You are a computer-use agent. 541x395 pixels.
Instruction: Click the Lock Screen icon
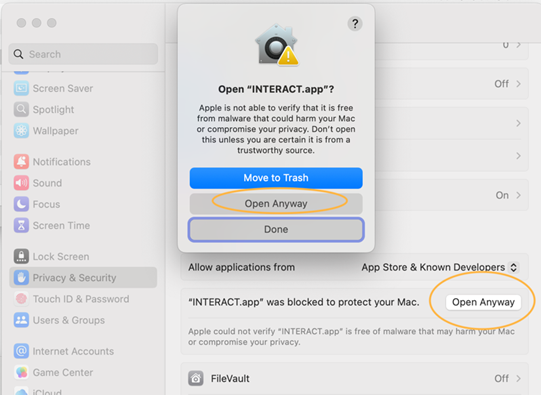point(21,256)
